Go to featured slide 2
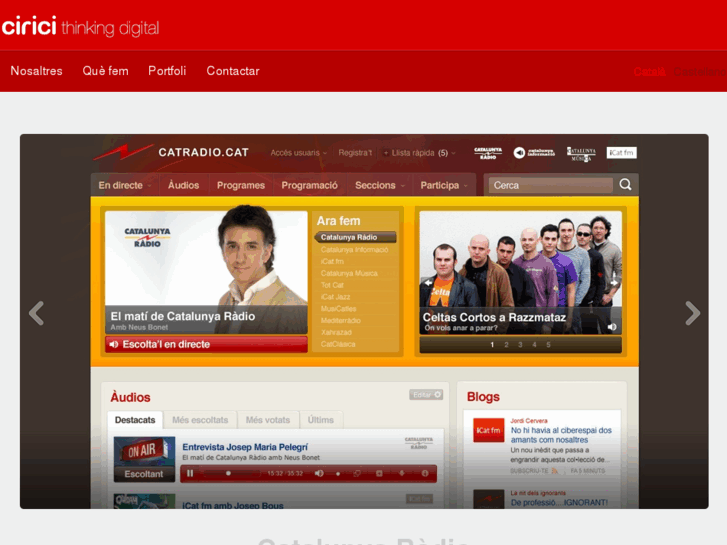The width and height of the screenshot is (727, 545). [506, 345]
